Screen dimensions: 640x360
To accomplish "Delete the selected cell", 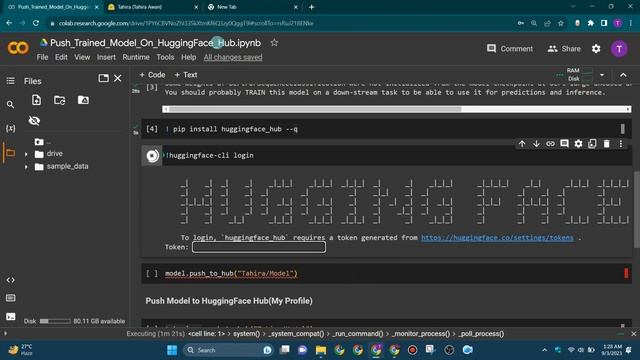I will coord(607,144).
